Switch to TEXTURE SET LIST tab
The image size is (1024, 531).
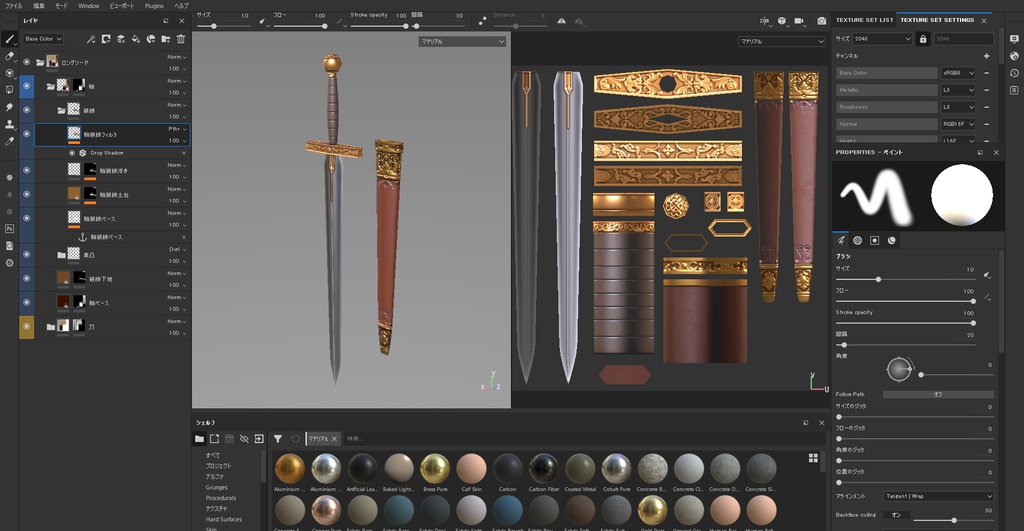tap(864, 20)
